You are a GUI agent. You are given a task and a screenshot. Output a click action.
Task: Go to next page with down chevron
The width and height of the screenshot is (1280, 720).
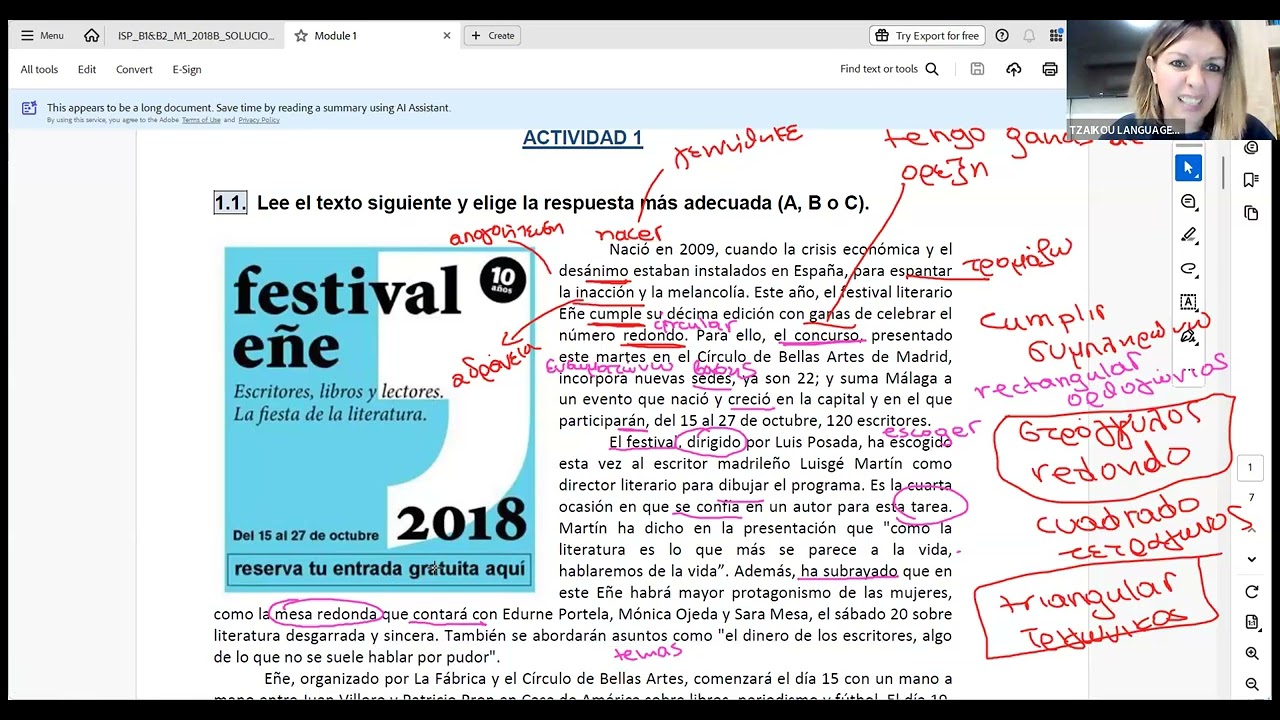pos(1251,559)
